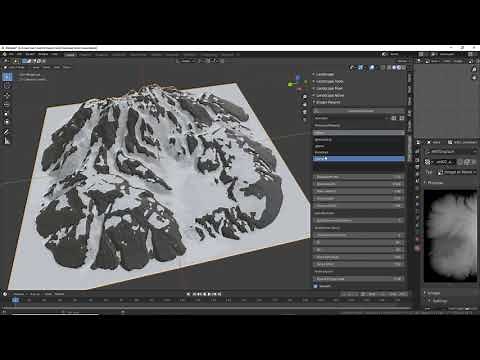
Task: Toggle the checked checkbox at operator panel bottom
Action: (x=316, y=286)
